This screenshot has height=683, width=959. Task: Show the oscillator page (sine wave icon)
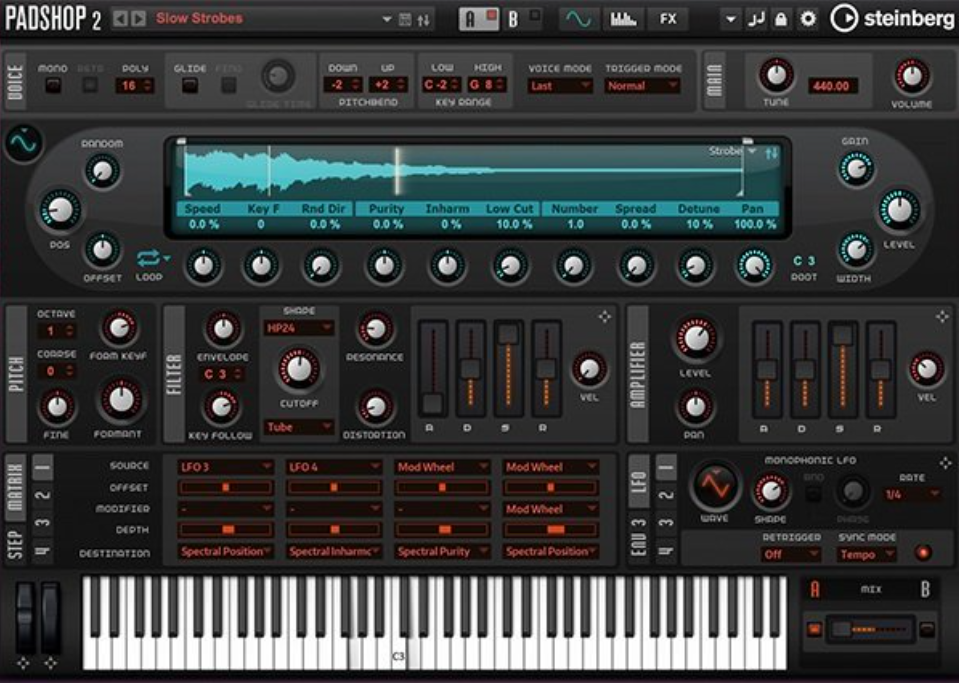tap(579, 19)
